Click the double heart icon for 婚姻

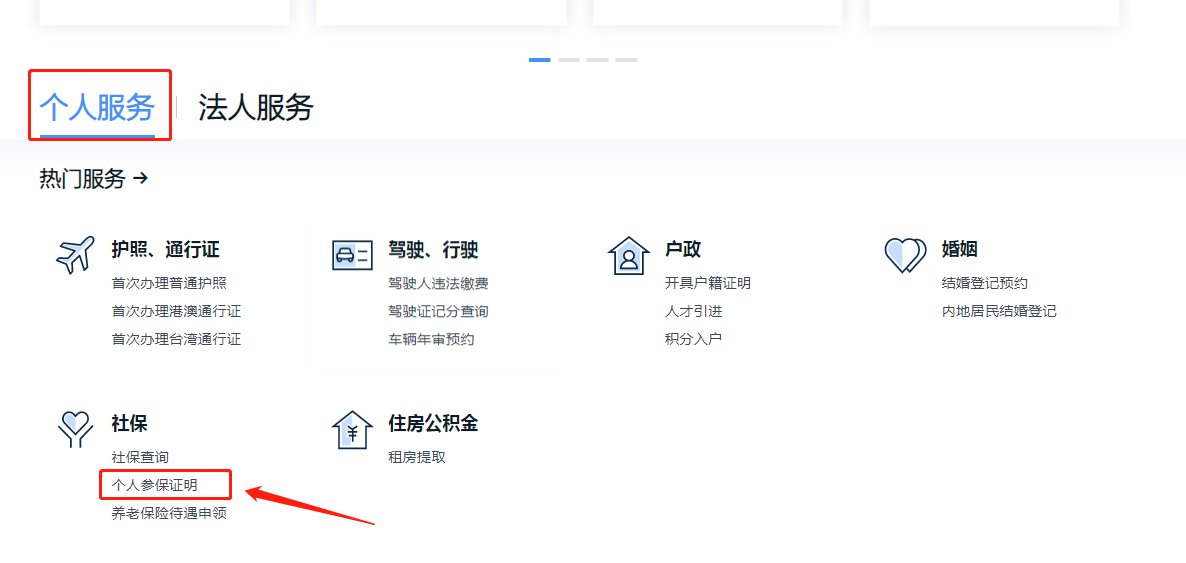point(905,255)
